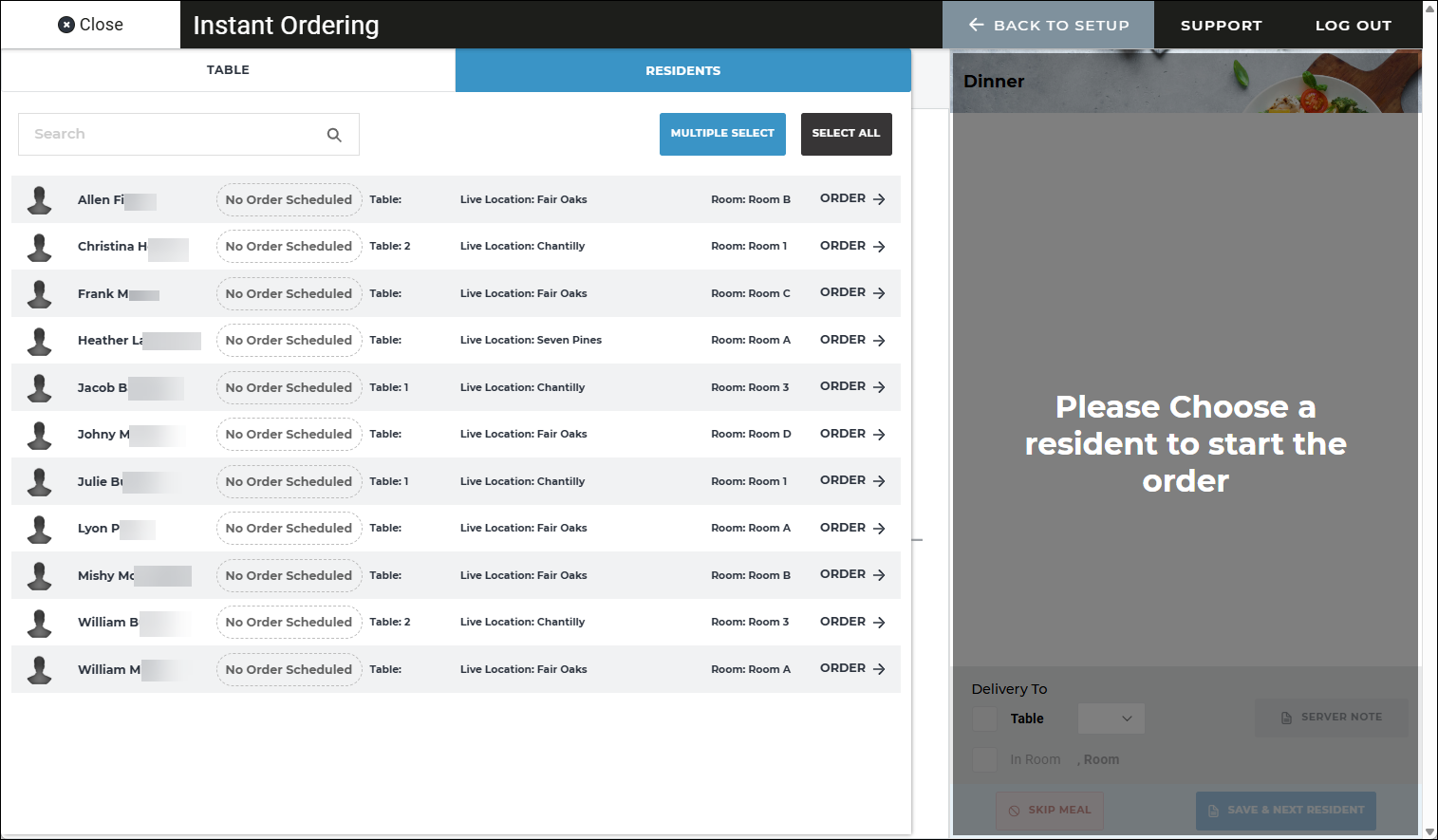The image size is (1438, 840).
Task: Click Room: Room C in Frank's row
Action: pos(751,293)
